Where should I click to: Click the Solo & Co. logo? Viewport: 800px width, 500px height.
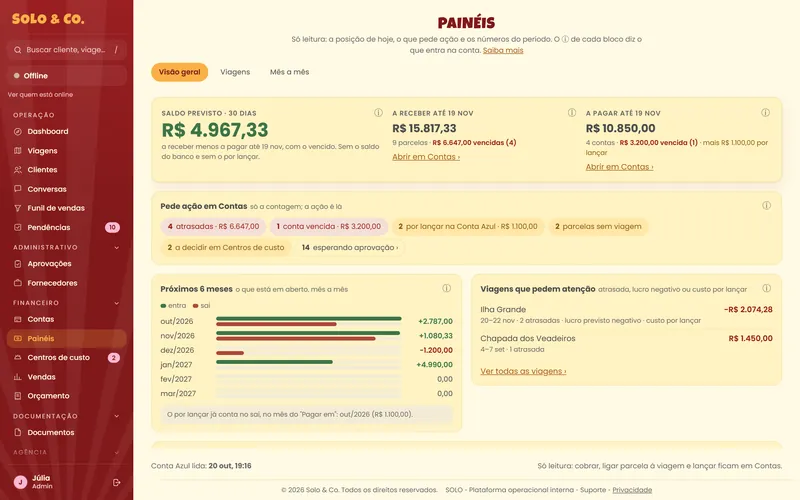[x=48, y=19]
